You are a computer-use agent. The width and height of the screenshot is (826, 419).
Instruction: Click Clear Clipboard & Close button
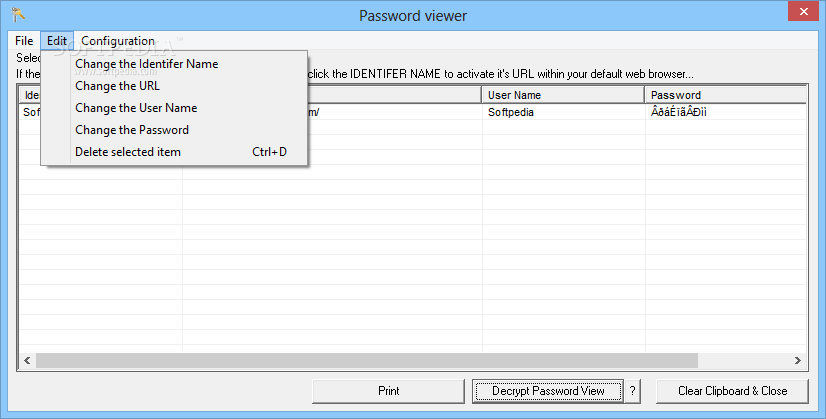click(732, 391)
